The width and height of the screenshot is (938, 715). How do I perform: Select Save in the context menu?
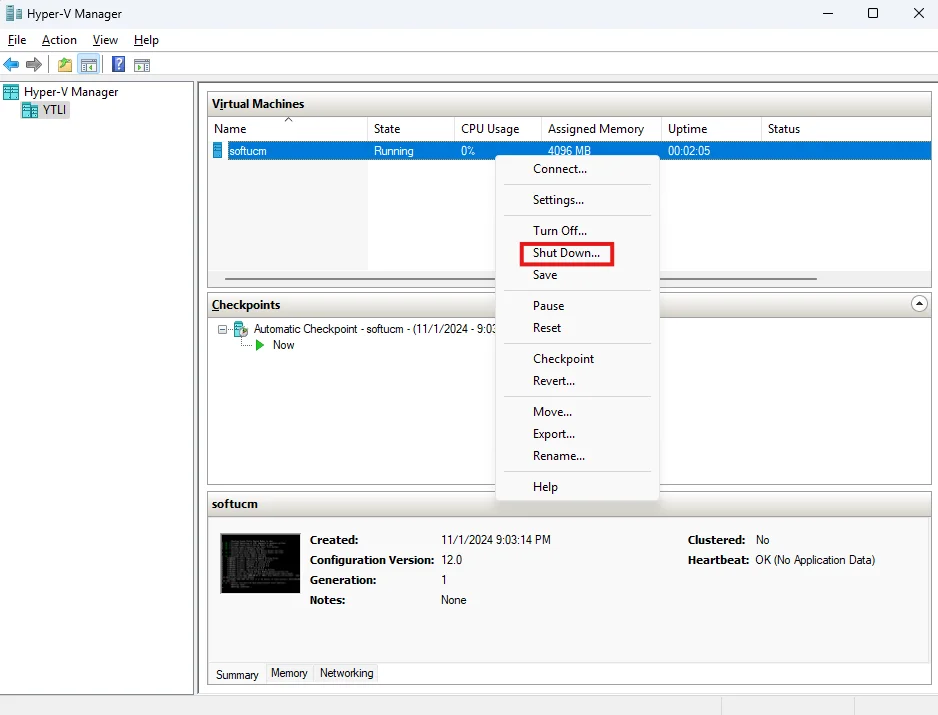[x=577, y=275]
